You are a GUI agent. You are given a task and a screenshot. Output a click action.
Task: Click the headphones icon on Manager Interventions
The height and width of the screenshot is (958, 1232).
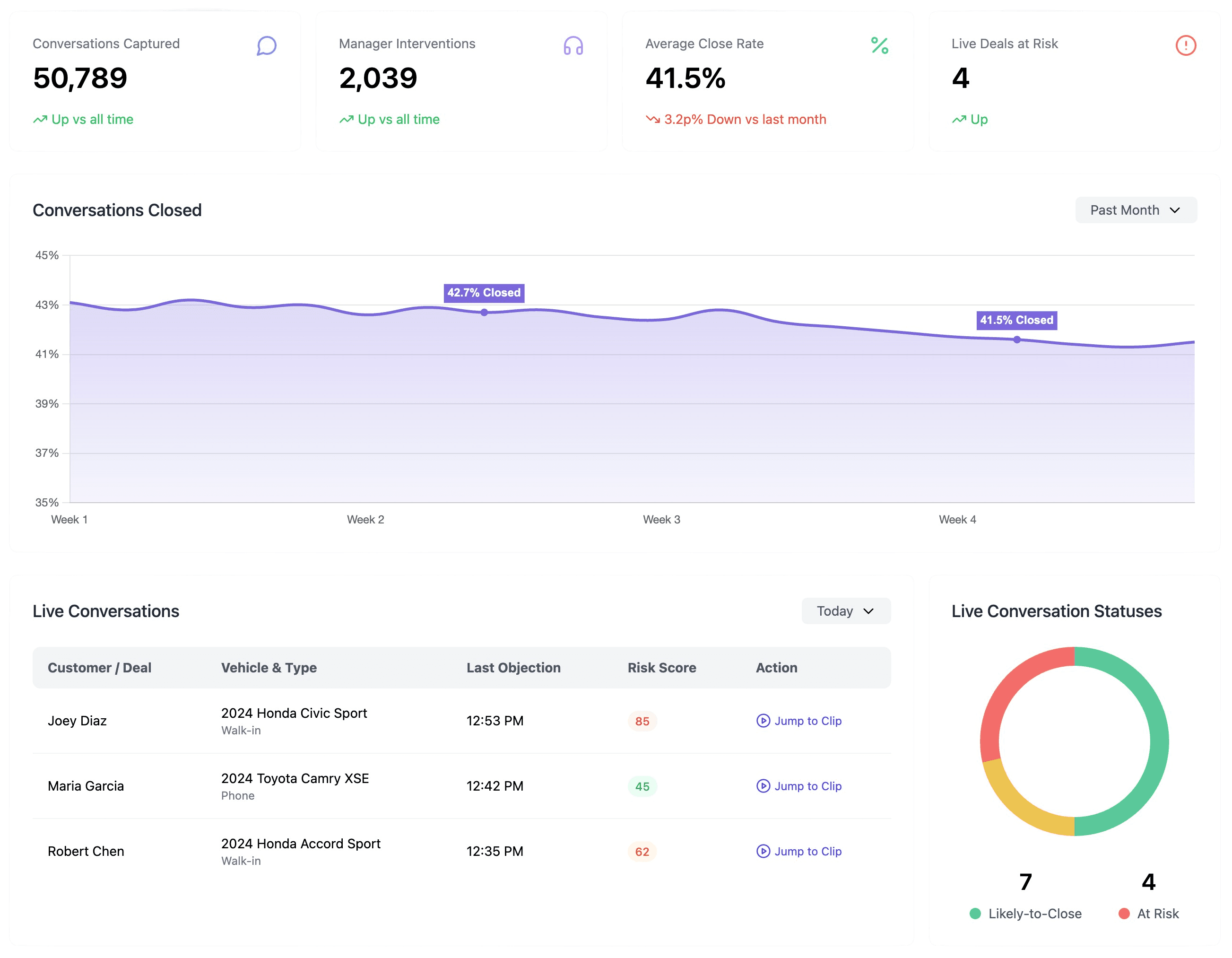click(573, 45)
